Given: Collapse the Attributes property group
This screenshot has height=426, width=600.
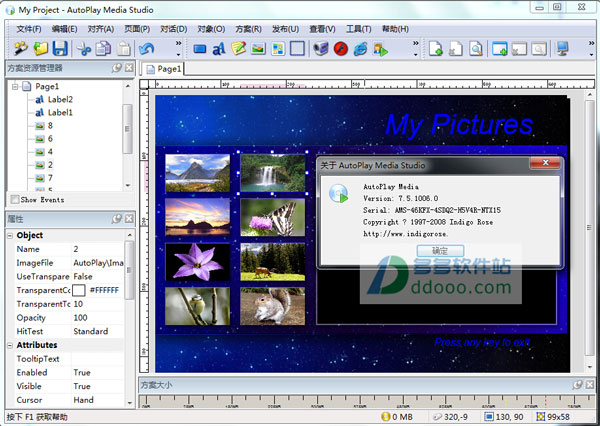Looking at the screenshot, I should 10,345.
